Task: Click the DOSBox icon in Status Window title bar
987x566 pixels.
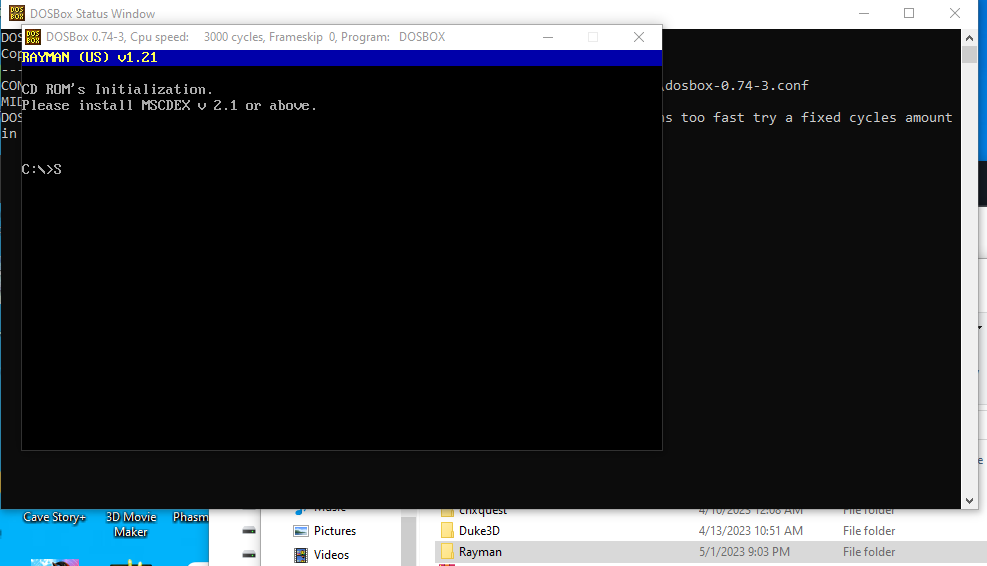Action: coord(16,13)
